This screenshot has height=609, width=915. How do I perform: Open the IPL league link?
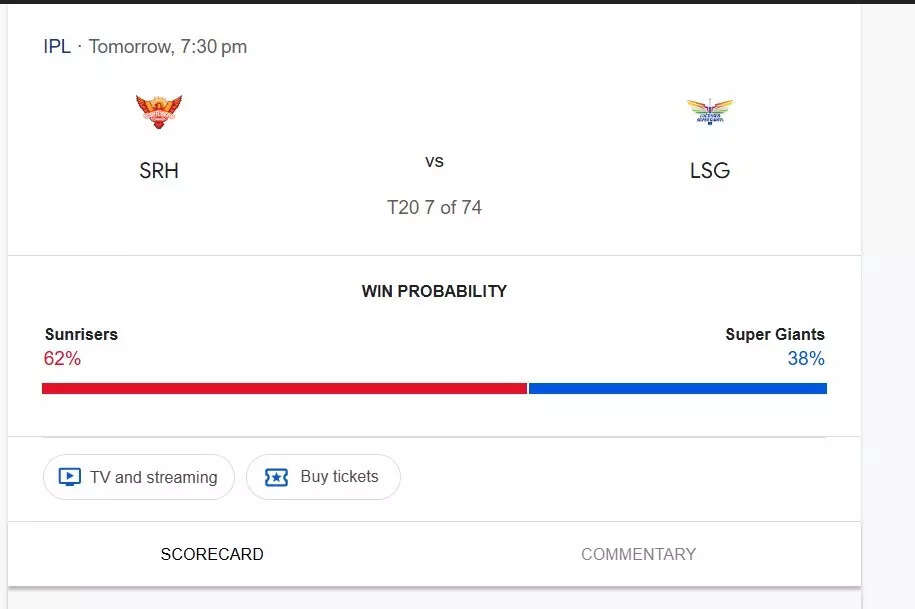(x=57, y=47)
